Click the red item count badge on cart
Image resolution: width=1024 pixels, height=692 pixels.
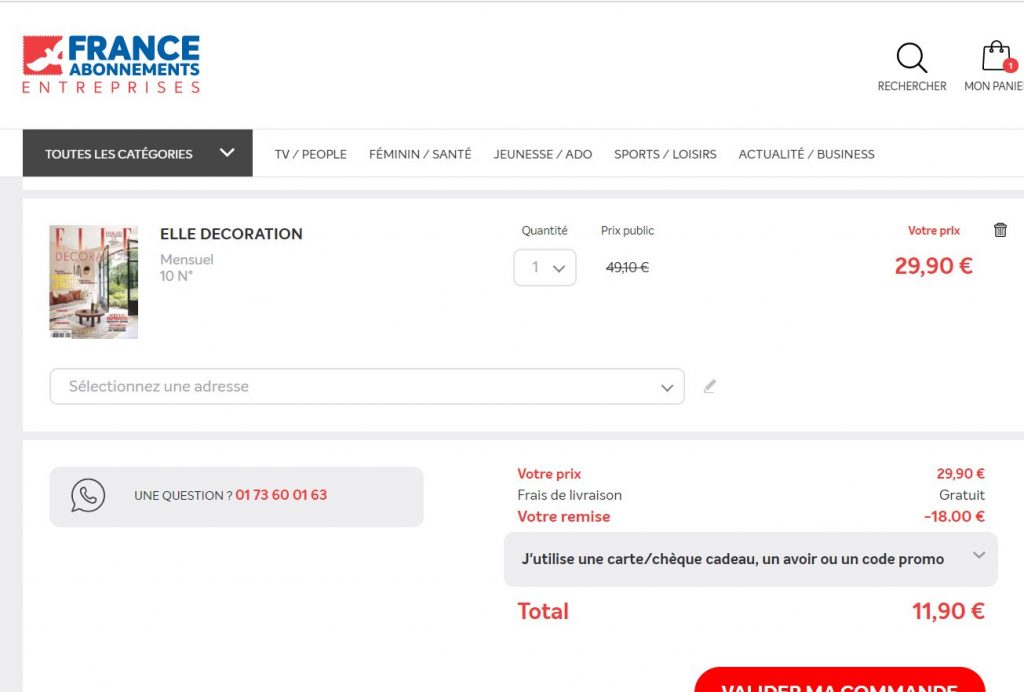[x=1010, y=65]
